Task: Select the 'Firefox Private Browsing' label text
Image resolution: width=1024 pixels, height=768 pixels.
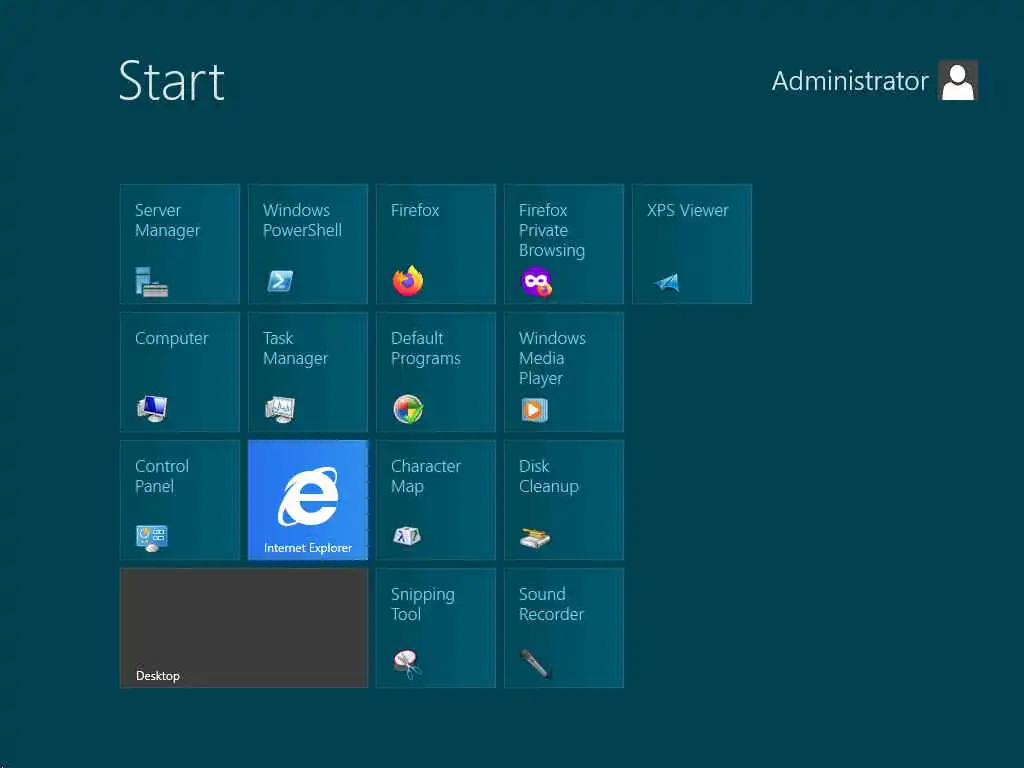Action: [x=552, y=230]
